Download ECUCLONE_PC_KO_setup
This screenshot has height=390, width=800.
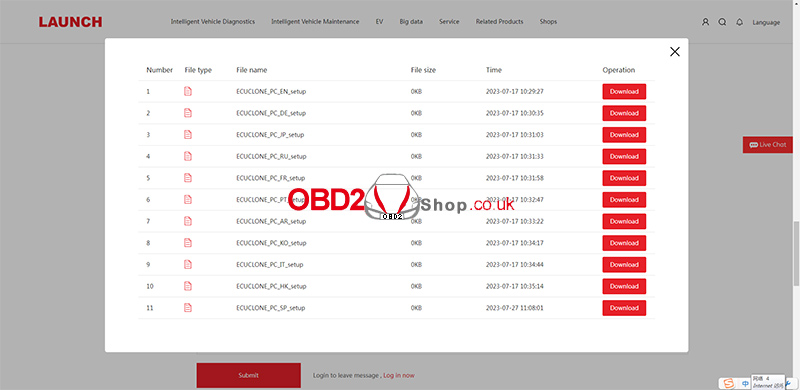[x=624, y=243]
